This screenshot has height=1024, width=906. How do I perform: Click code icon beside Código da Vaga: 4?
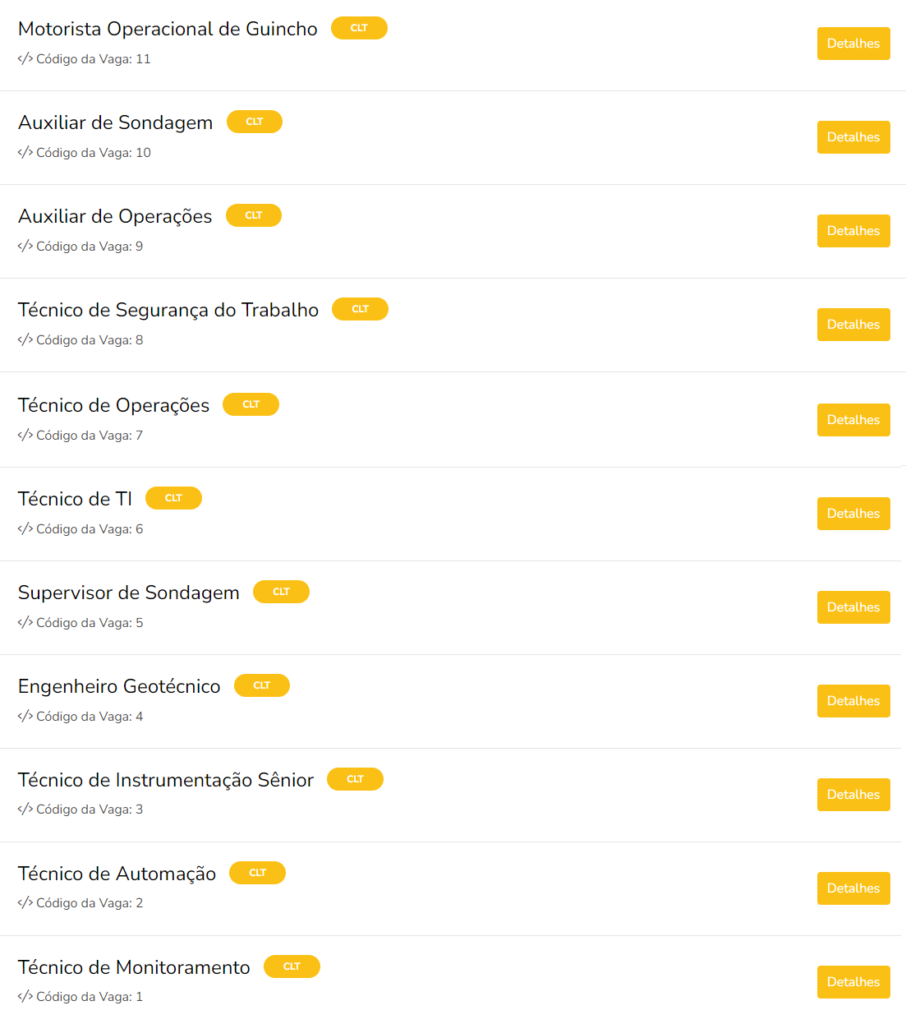tap(25, 716)
